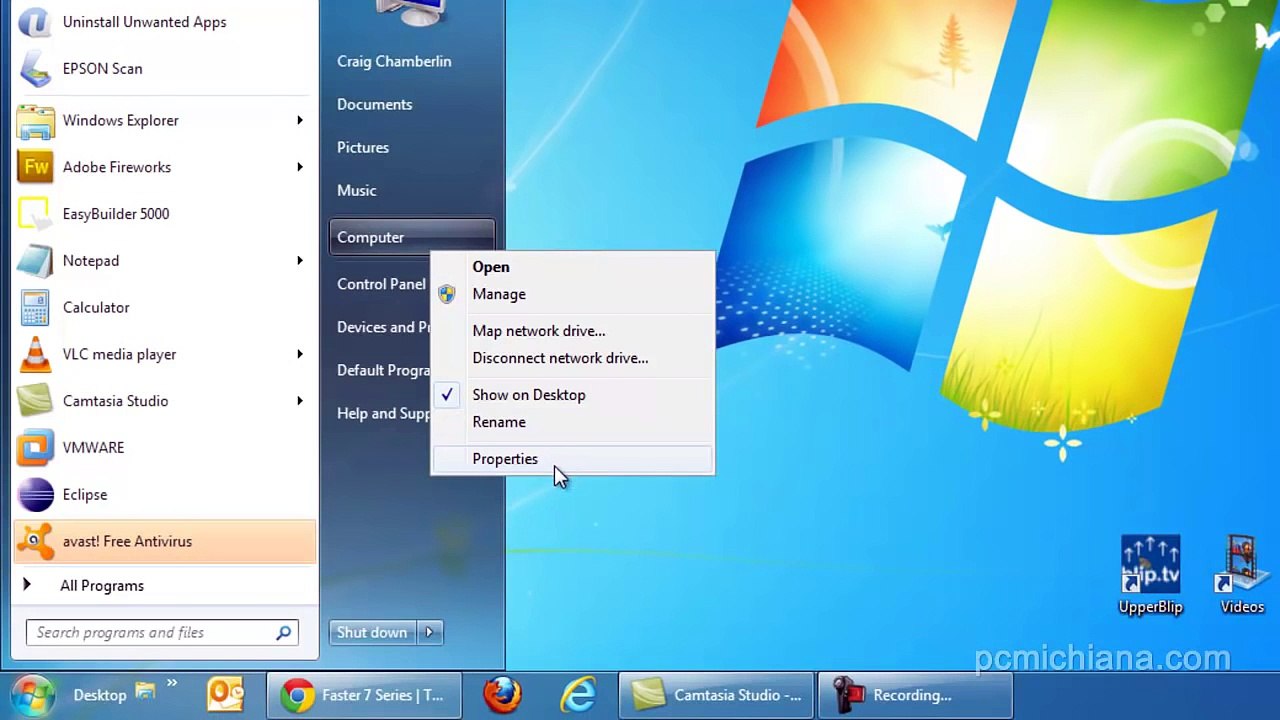Expand the Windows Explorer jump list arrow

[x=299, y=120]
